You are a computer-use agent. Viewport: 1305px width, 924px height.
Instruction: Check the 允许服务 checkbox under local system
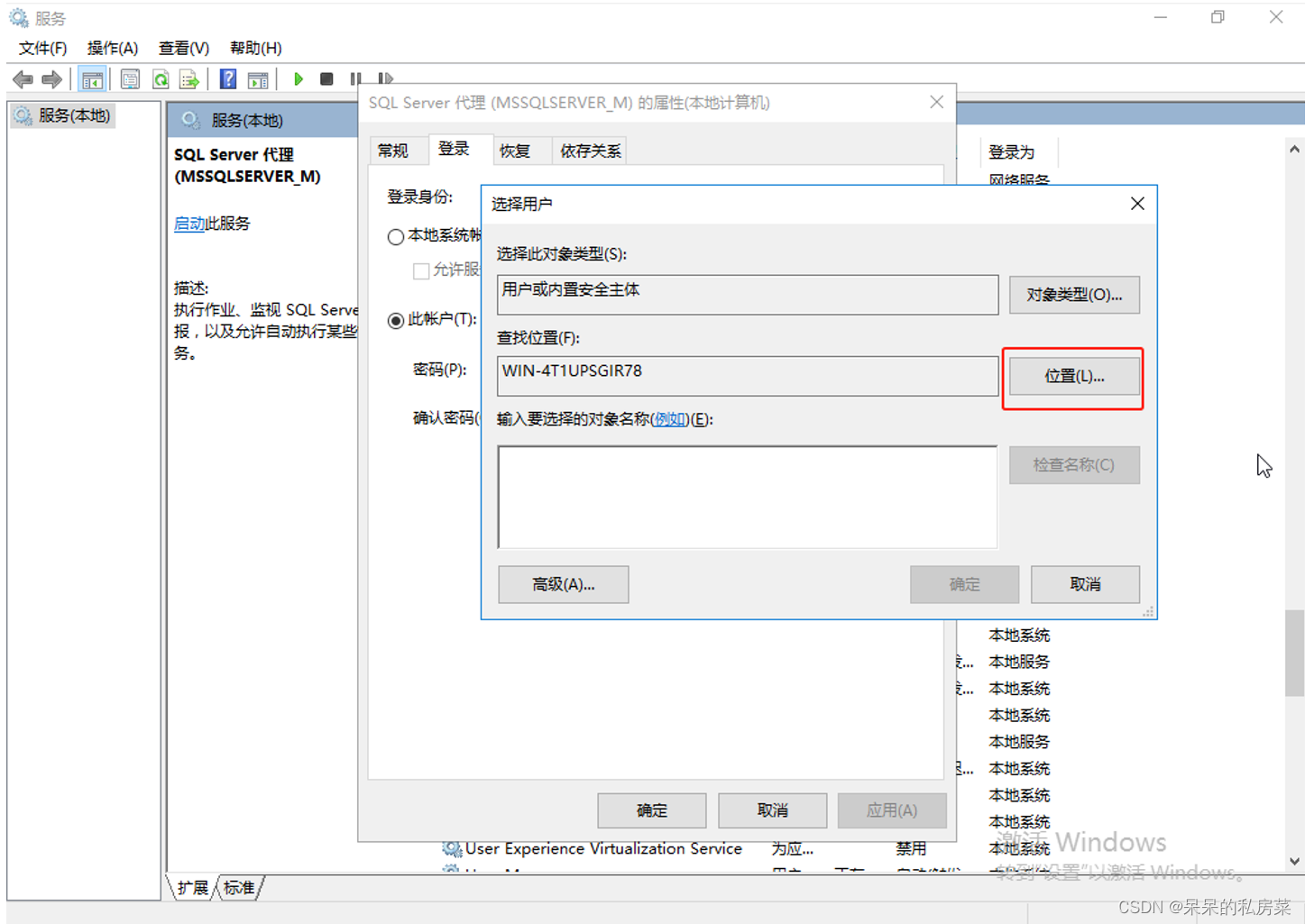point(420,270)
